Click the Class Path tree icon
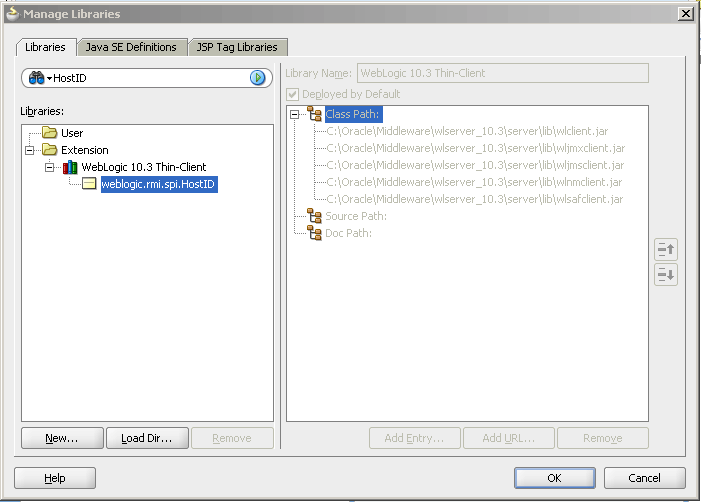Viewport: 701px width, 502px height. 314,114
